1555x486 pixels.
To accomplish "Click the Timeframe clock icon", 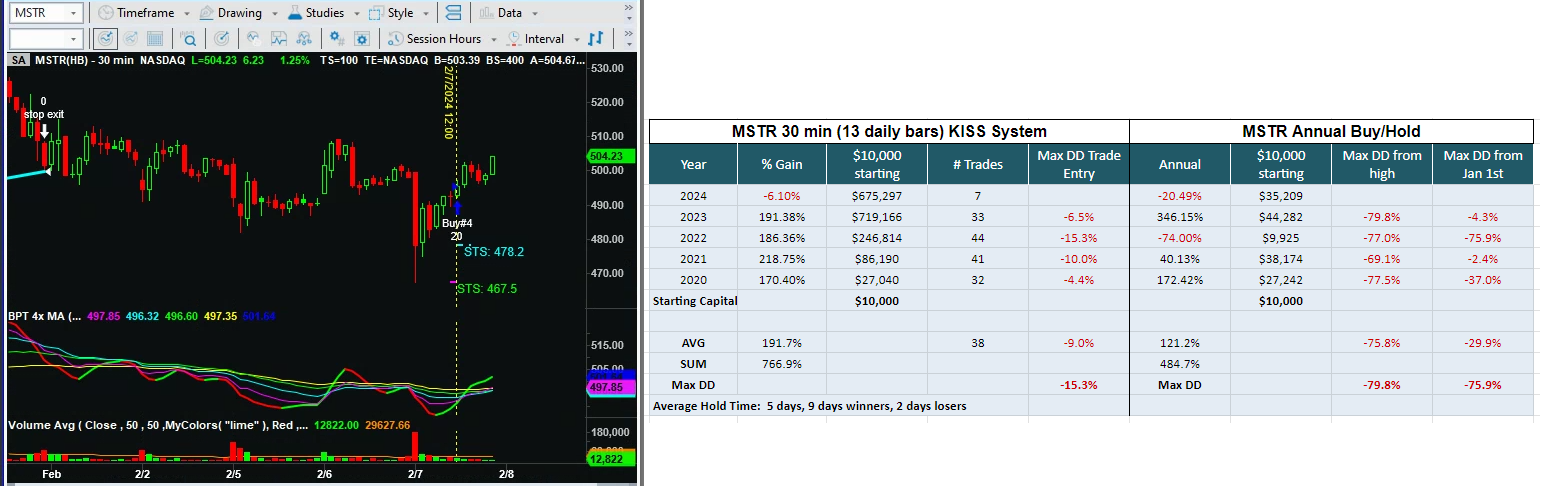I will pos(104,13).
